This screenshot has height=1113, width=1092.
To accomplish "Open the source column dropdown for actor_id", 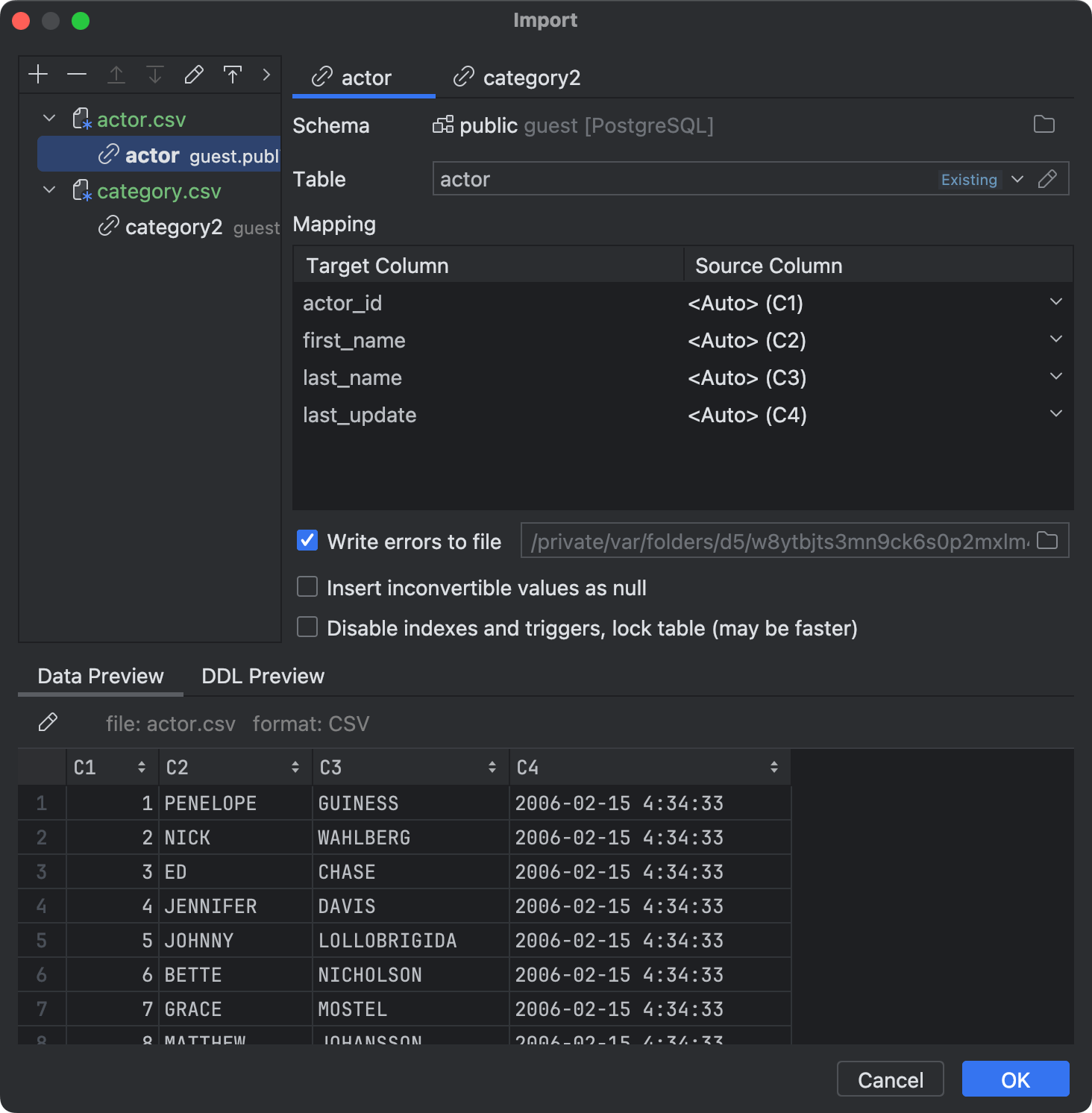I will coord(1055,302).
